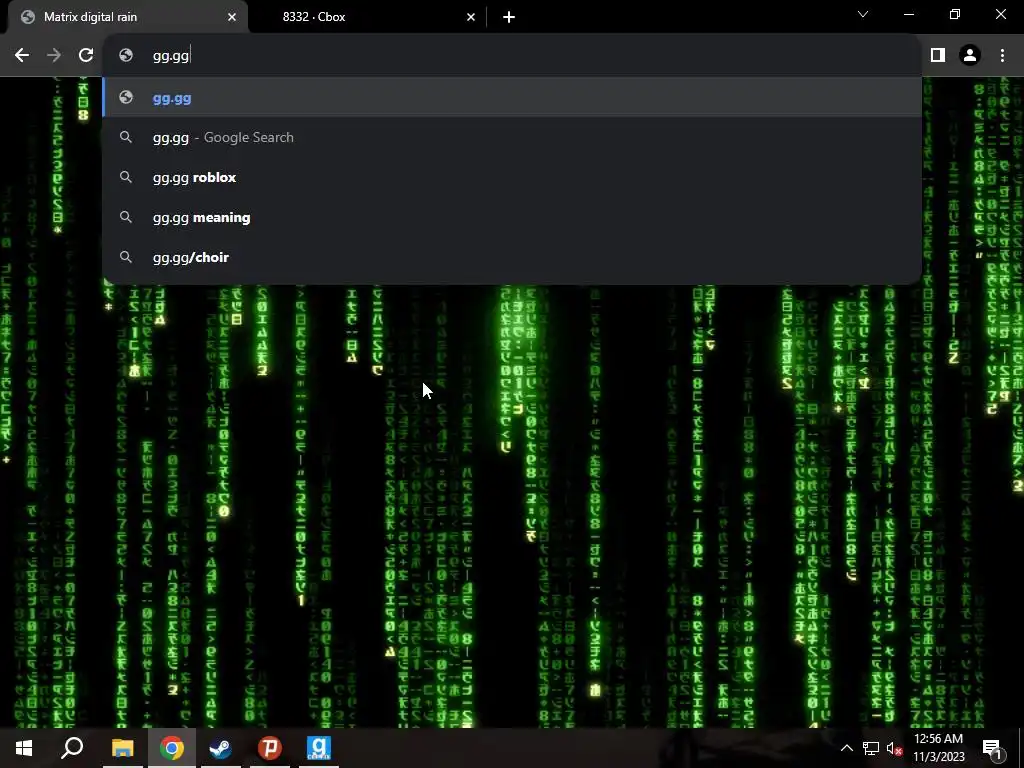Screen dimensions: 1024x768
Task: Close the Chrome window
Action: pyautogui.click(x=1000, y=14)
